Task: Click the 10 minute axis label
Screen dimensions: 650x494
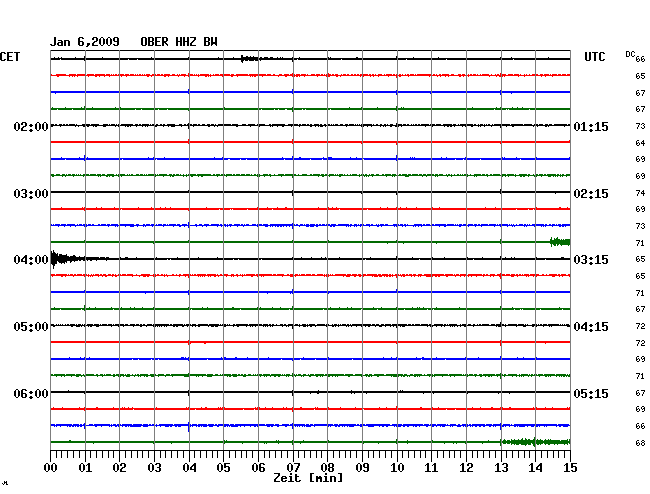Action: click(397, 467)
